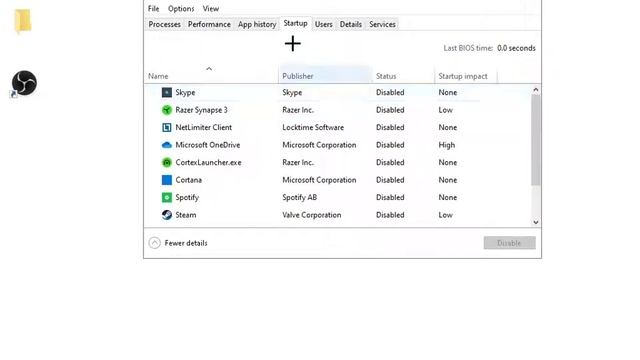Collapse view with Fewer details chevron
The height and width of the screenshot is (360, 640).
coord(154,243)
